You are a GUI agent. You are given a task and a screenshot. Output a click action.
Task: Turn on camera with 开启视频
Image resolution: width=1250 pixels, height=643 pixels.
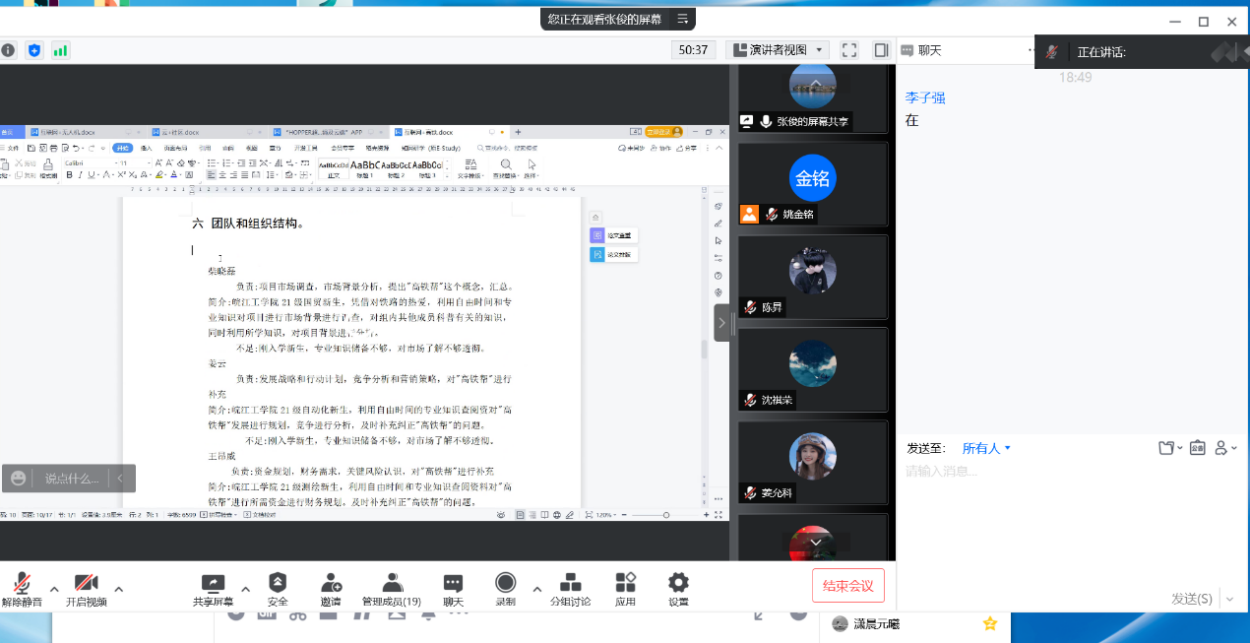(86, 584)
